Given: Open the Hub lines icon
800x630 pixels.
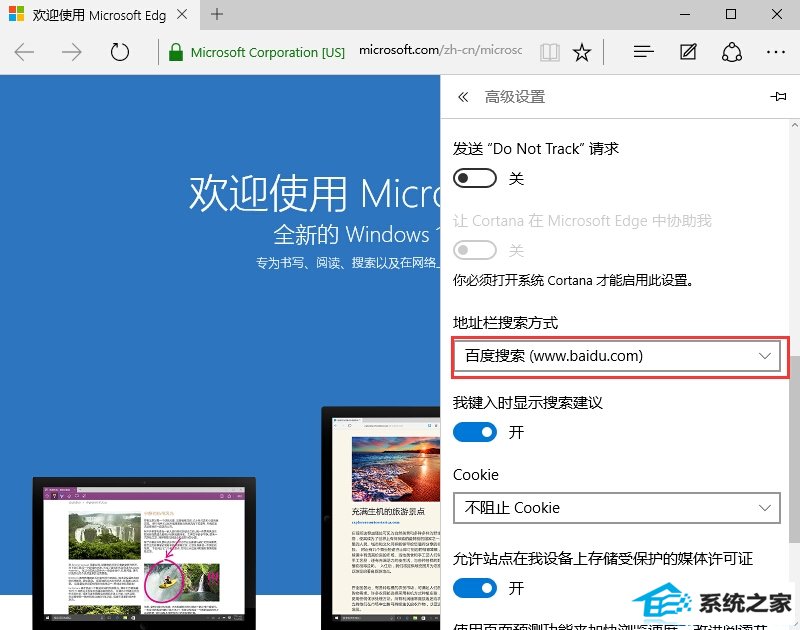Looking at the screenshot, I should pos(643,52).
